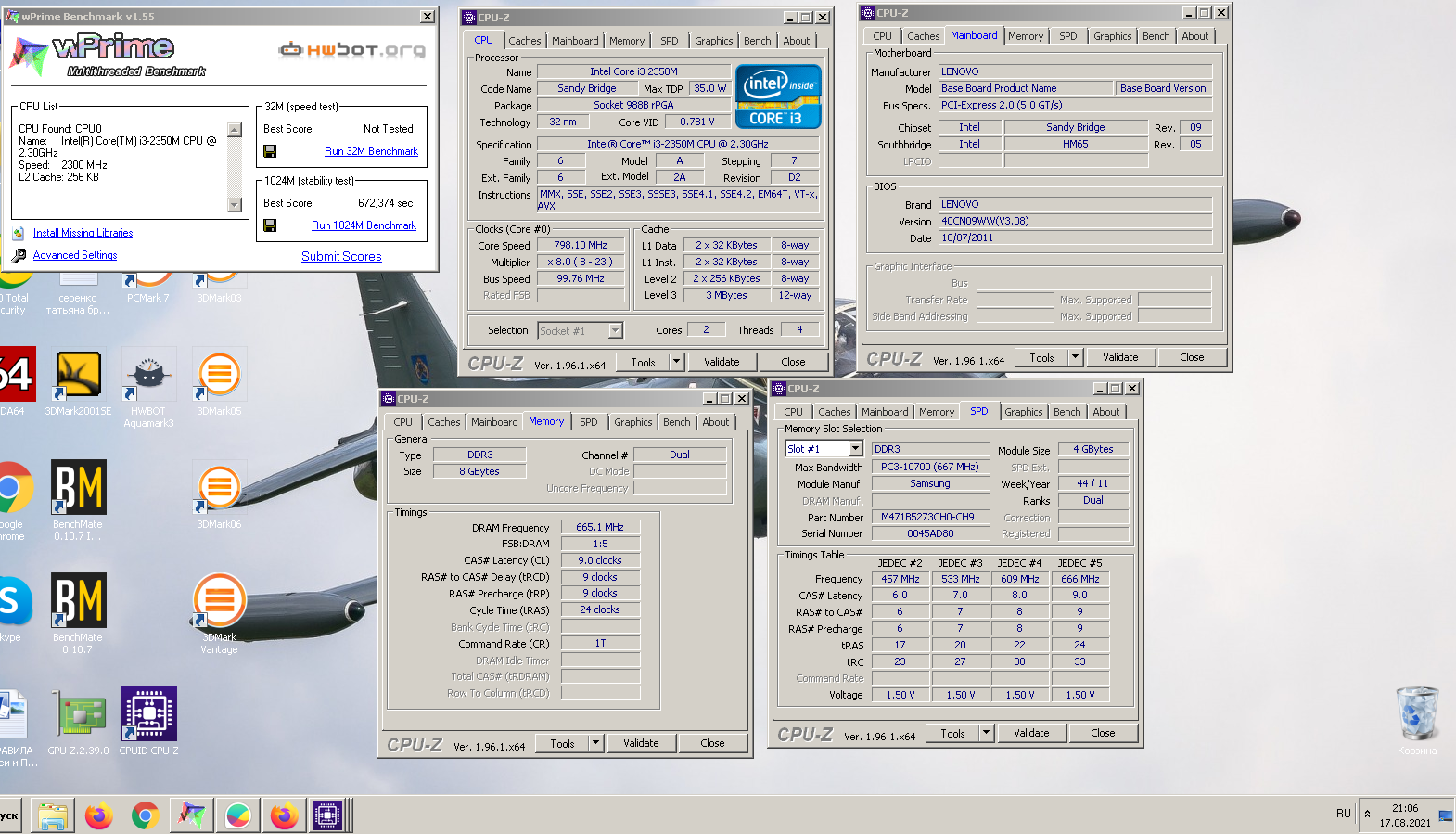1456x834 pixels.
Task: Click Submit Scores link
Action: (341, 257)
